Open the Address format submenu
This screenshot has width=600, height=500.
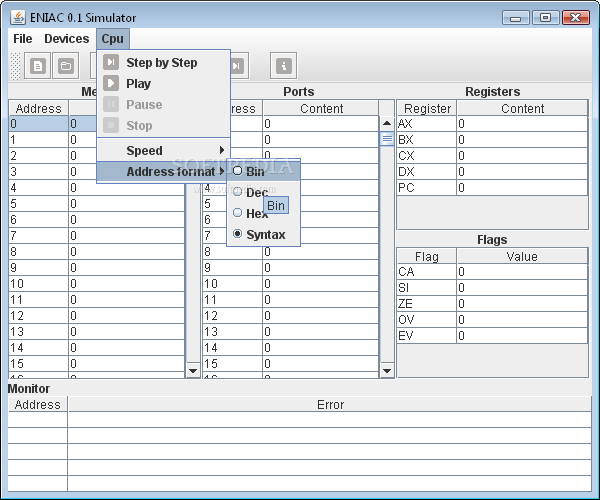click(161, 172)
